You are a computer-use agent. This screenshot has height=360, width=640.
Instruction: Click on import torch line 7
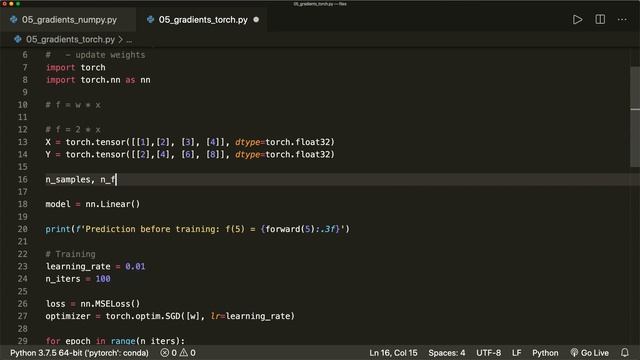76,67
